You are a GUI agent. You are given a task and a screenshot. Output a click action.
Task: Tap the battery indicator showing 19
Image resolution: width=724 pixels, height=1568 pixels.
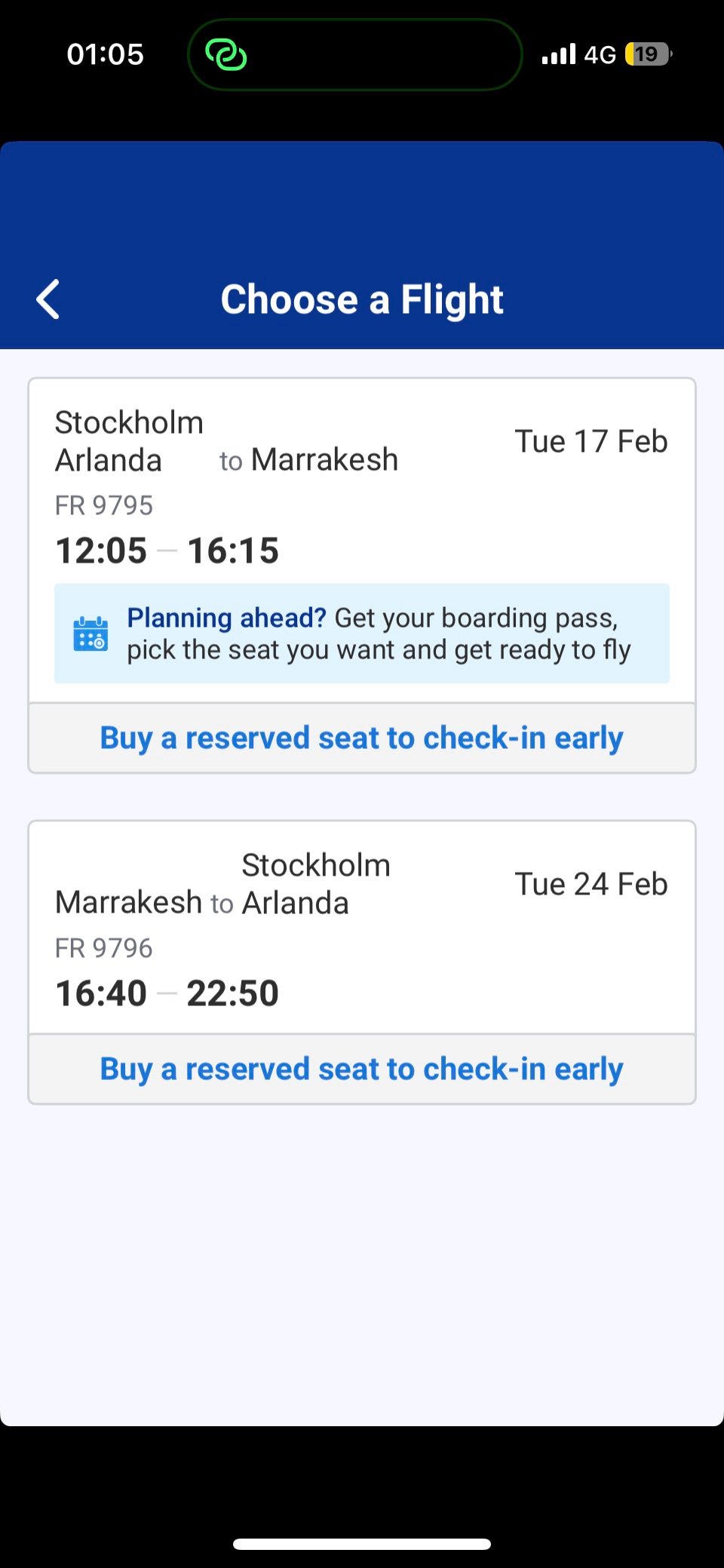[x=648, y=54]
